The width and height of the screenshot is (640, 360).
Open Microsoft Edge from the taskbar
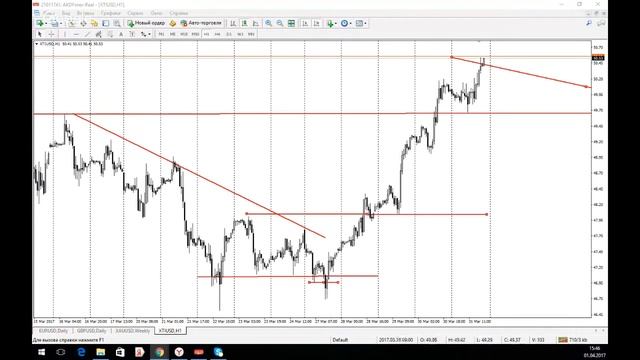81,352
